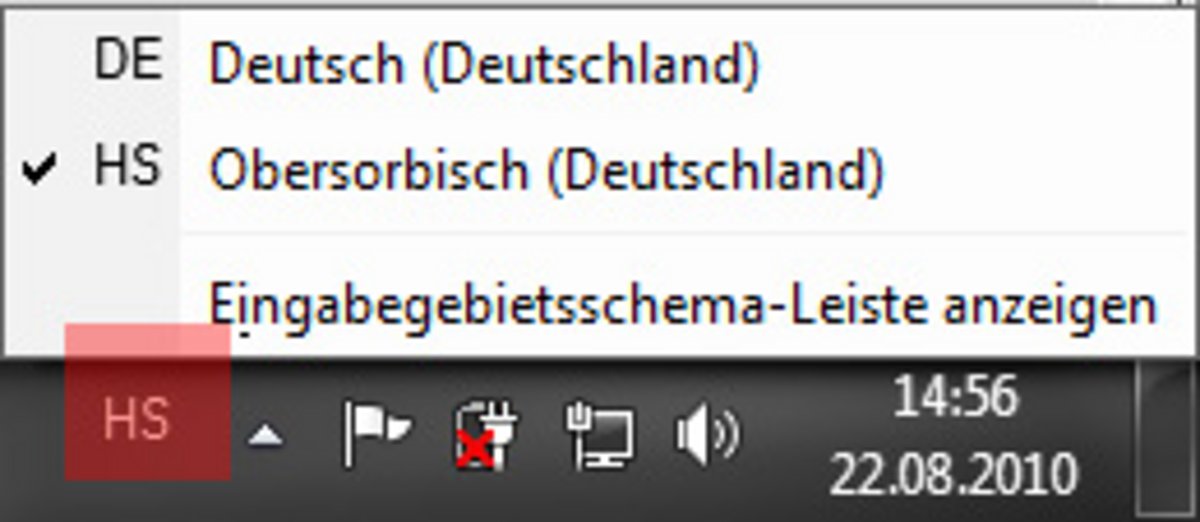Open the clock time 14:56 flyout
Screen dimensions: 1200x522
click(954, 398)
